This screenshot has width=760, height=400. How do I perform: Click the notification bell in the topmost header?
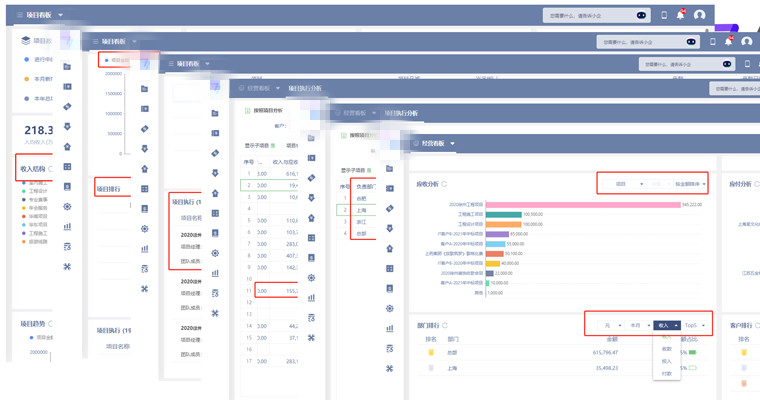click(681, 15)
